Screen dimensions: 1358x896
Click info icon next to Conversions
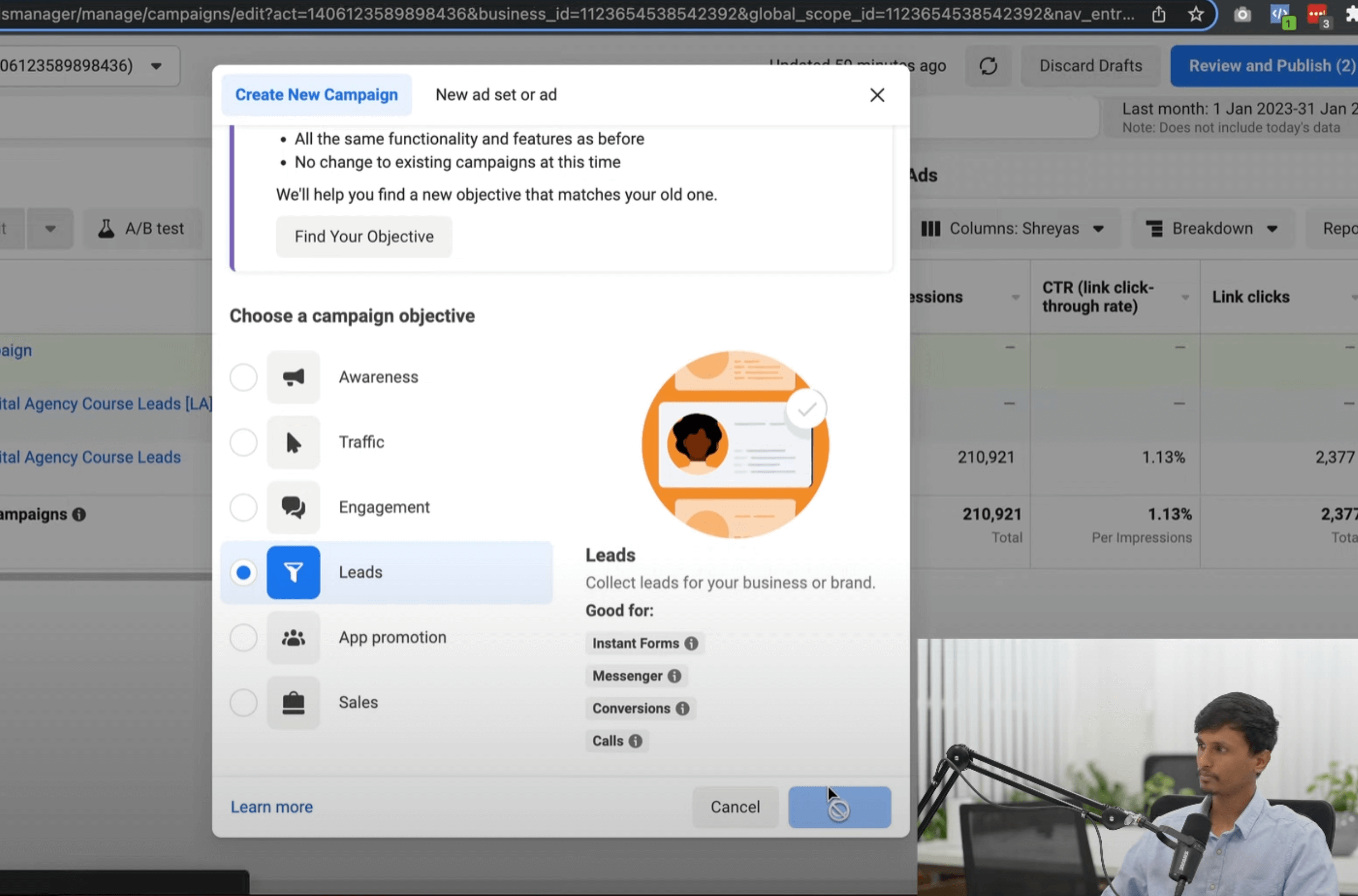[683, 709]
